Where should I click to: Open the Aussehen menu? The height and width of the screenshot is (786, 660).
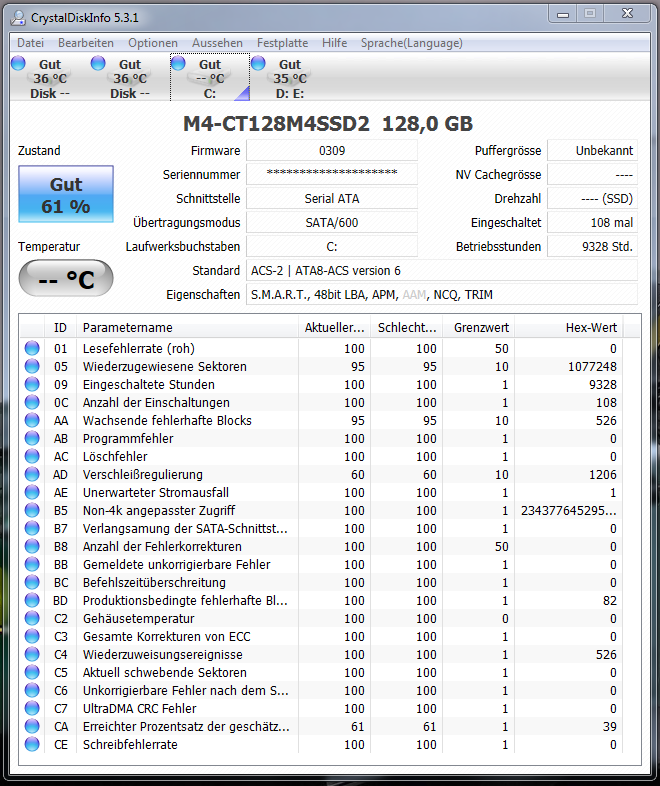click(x=217, y=43)
